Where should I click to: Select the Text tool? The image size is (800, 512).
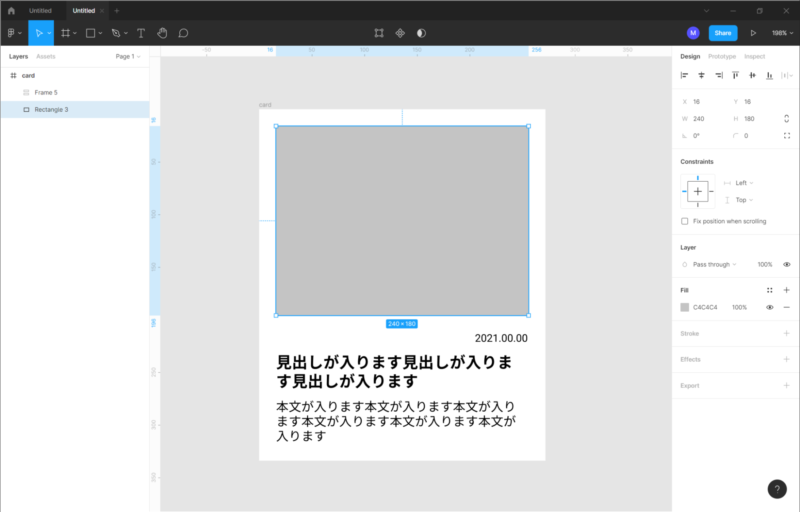point(140,33)
